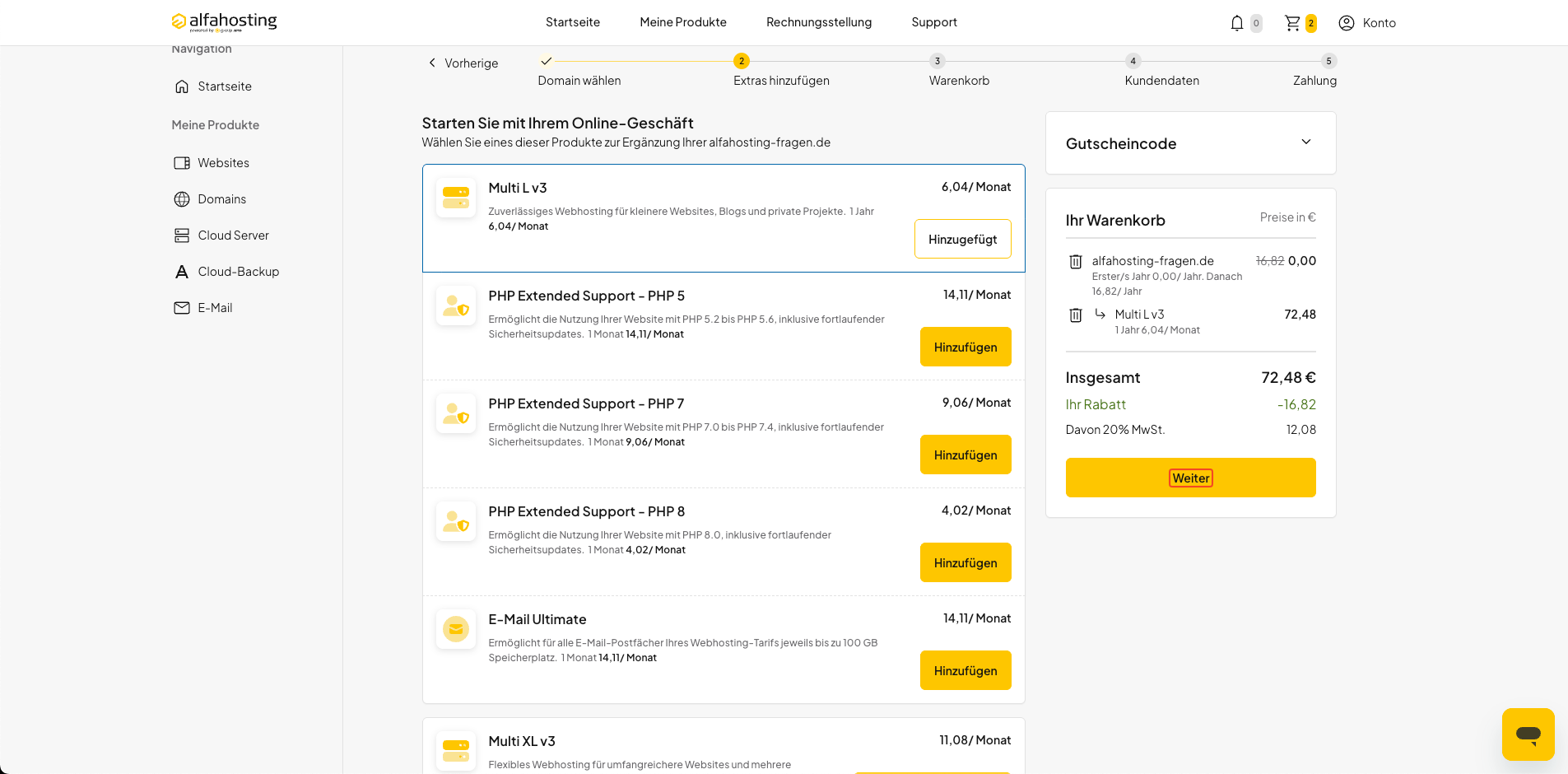Remove Multi L v3 with trash icon

pos(1075,315)
